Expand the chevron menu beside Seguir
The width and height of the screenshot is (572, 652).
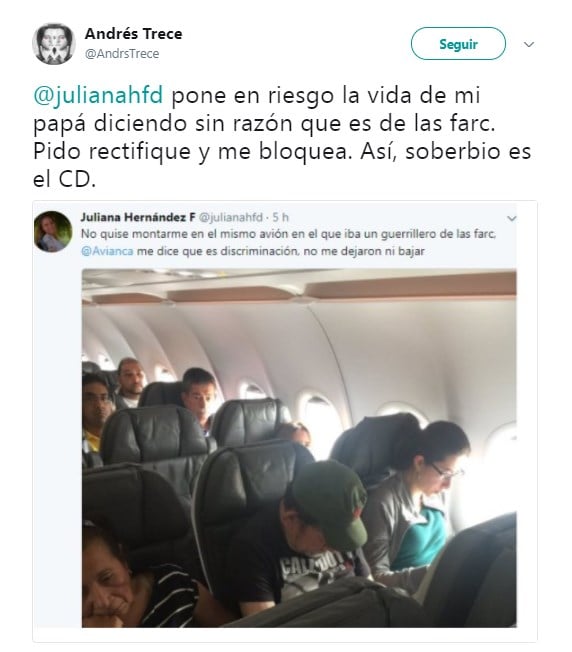point(529,44)
